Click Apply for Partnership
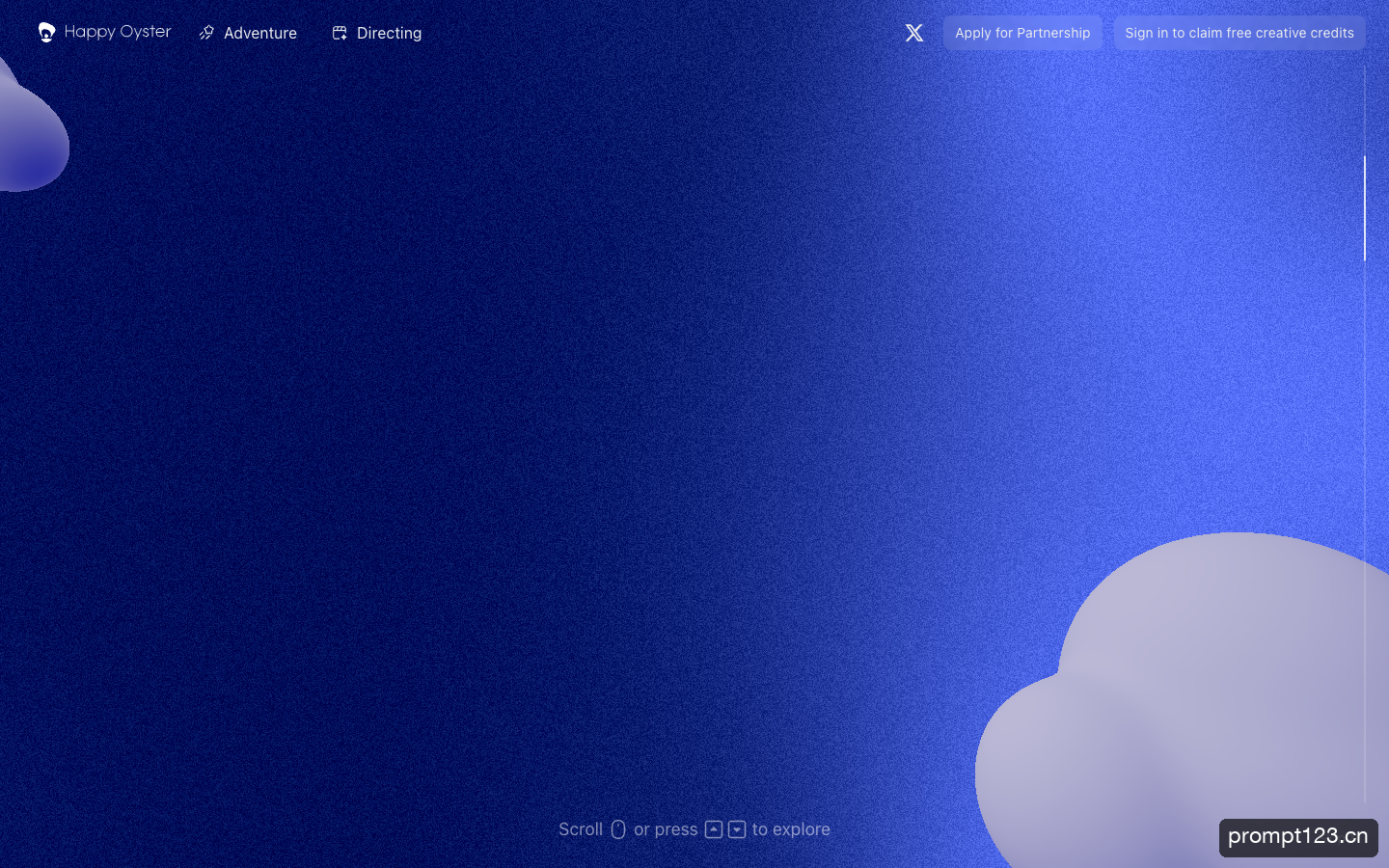The height and width of the screenshot is (868, 1389). tap(1022, 33)
